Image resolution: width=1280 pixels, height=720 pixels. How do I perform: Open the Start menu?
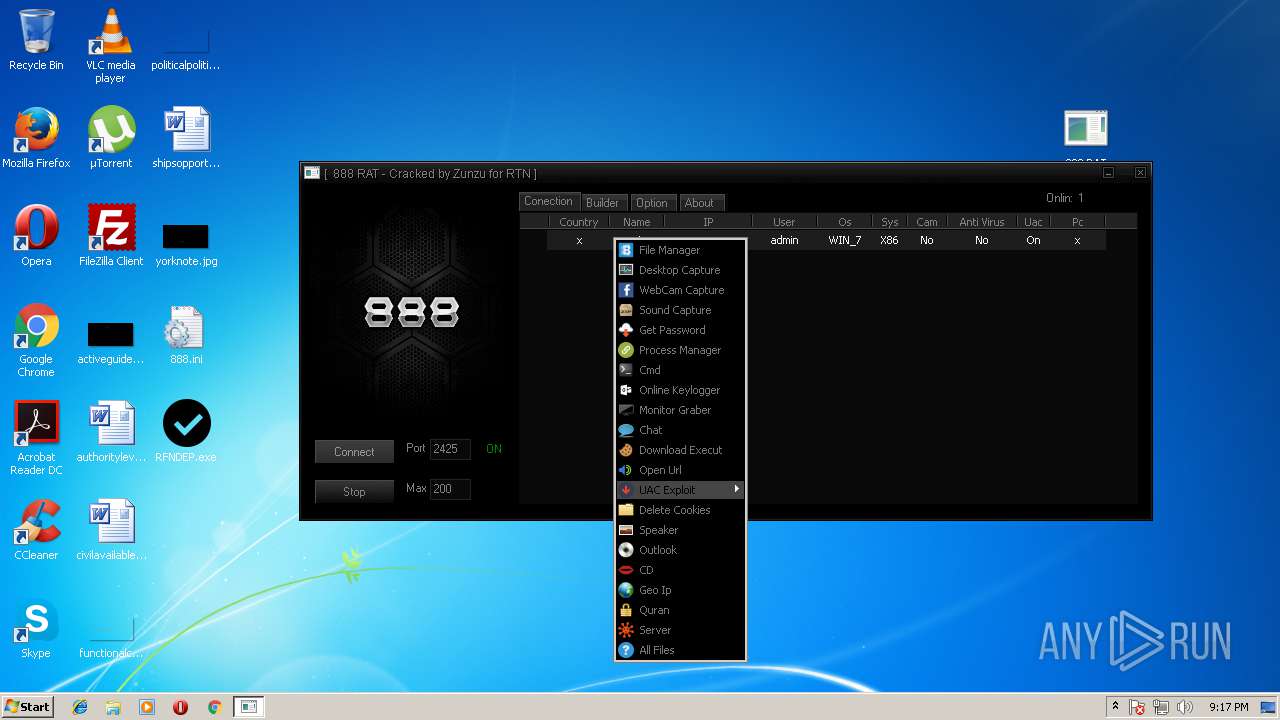tap(28, 707)
